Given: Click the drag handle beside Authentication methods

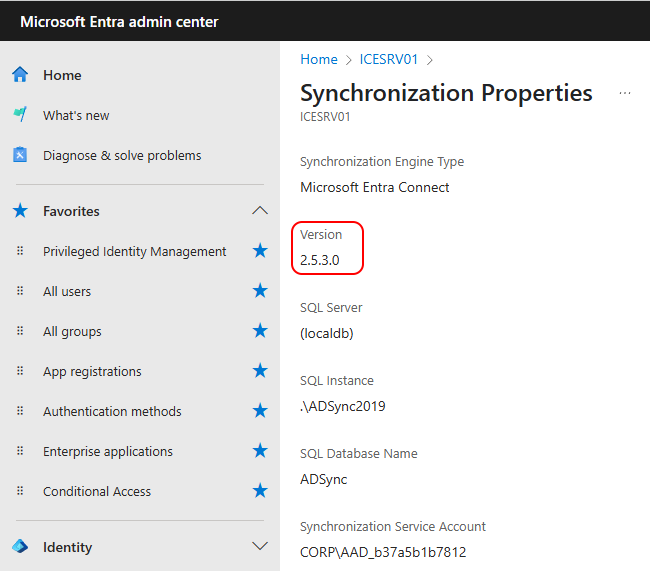Looking at the screenshot, I should click(20, 411).
